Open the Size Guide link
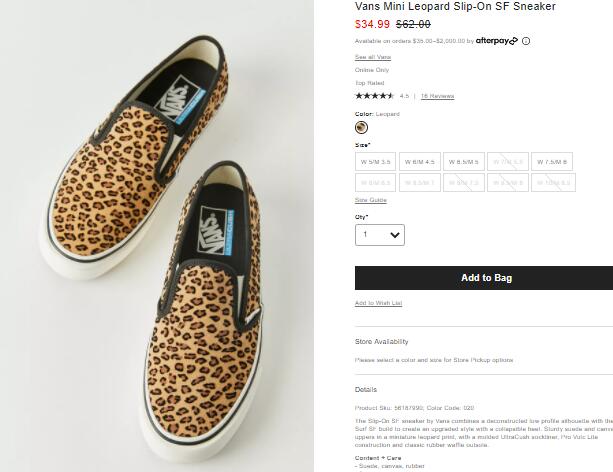Viewport: 613px width, 472px height. coord(370,200)
